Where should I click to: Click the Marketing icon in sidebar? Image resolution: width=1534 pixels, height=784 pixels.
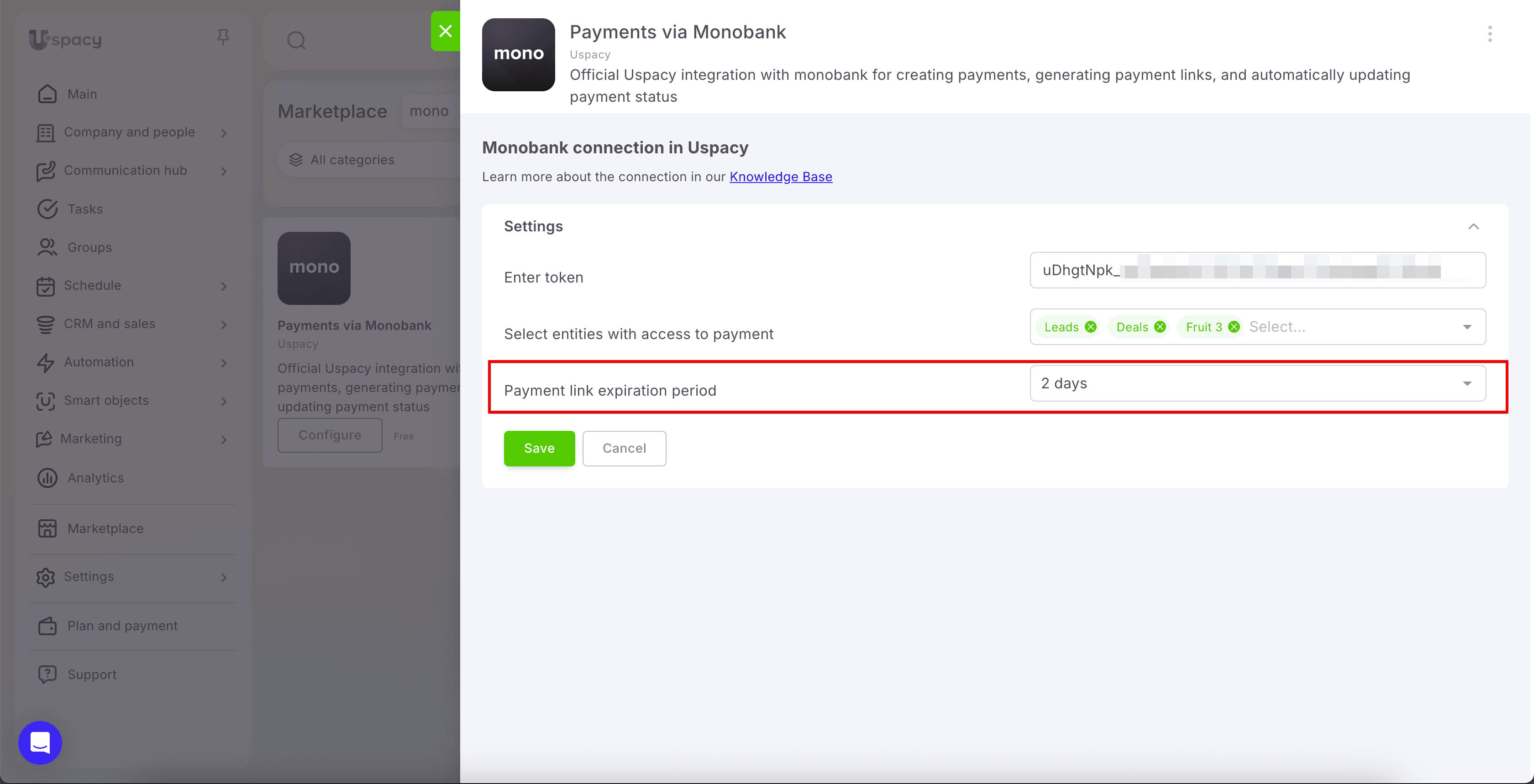(x=44, y=439)
